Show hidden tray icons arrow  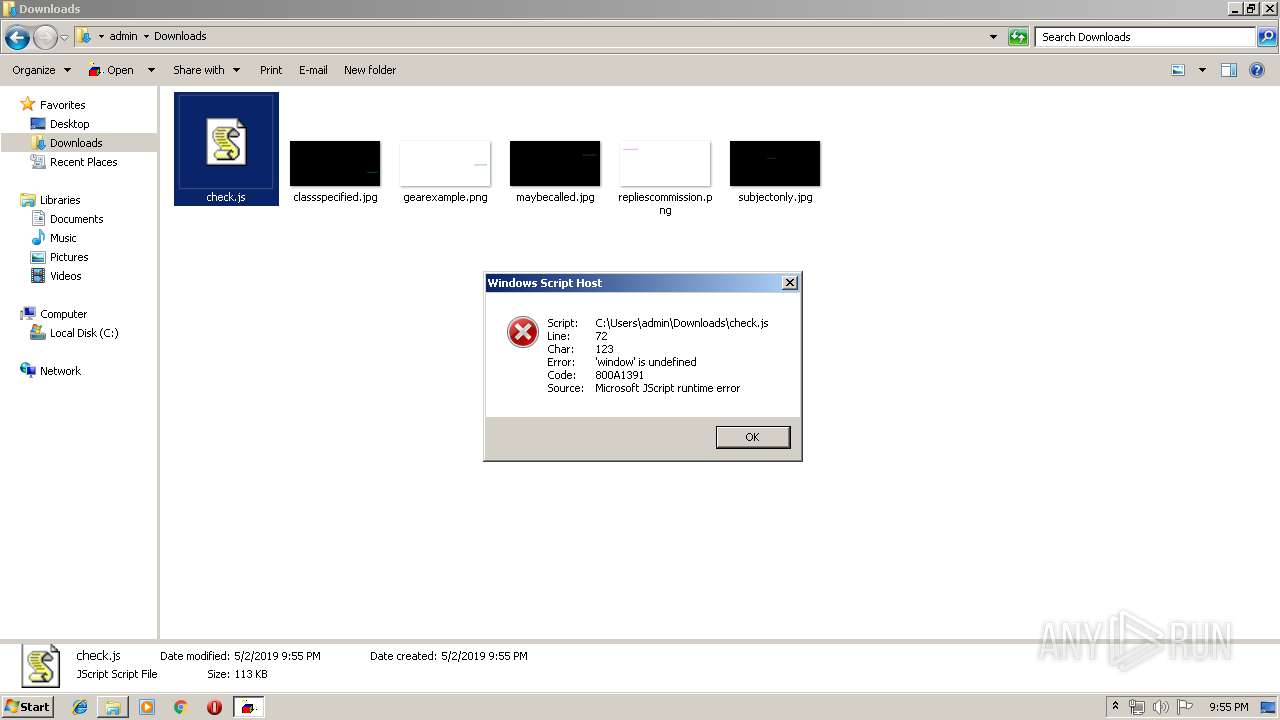(1115, 706)
